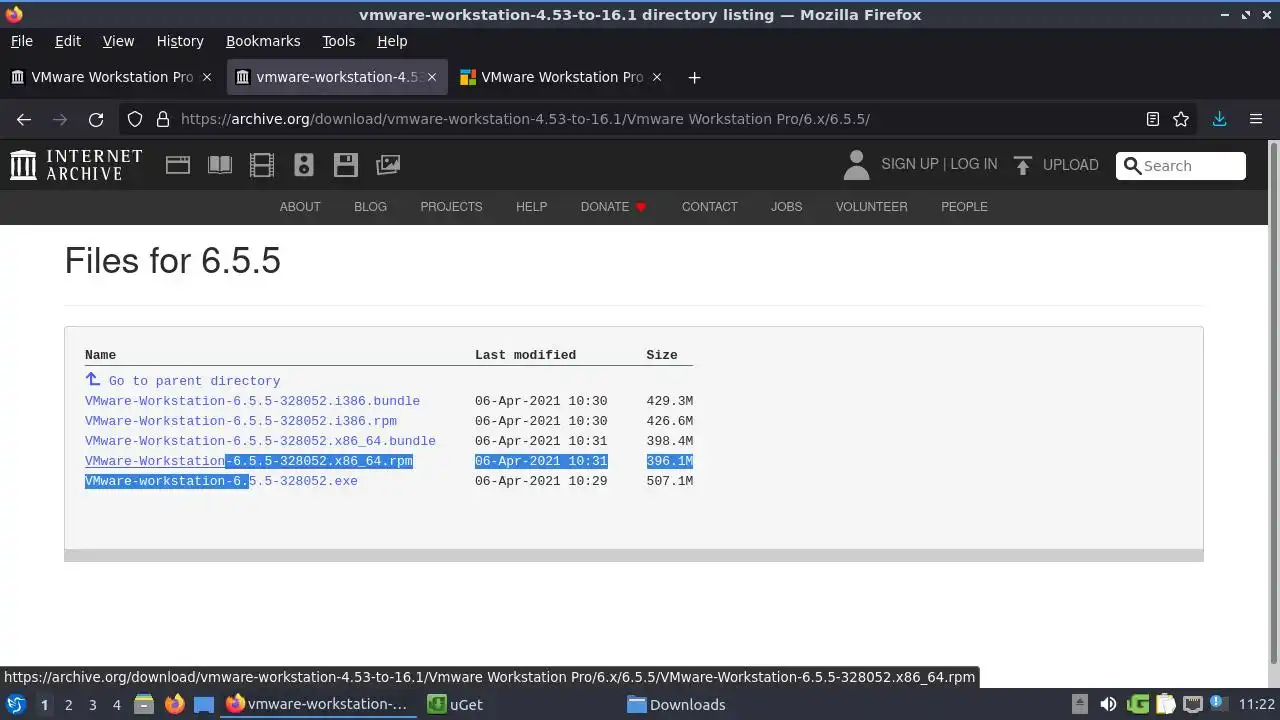Open the JOBS nav link
The image size is (1280, 720).
pyautogui.click(x=786, y=207)
